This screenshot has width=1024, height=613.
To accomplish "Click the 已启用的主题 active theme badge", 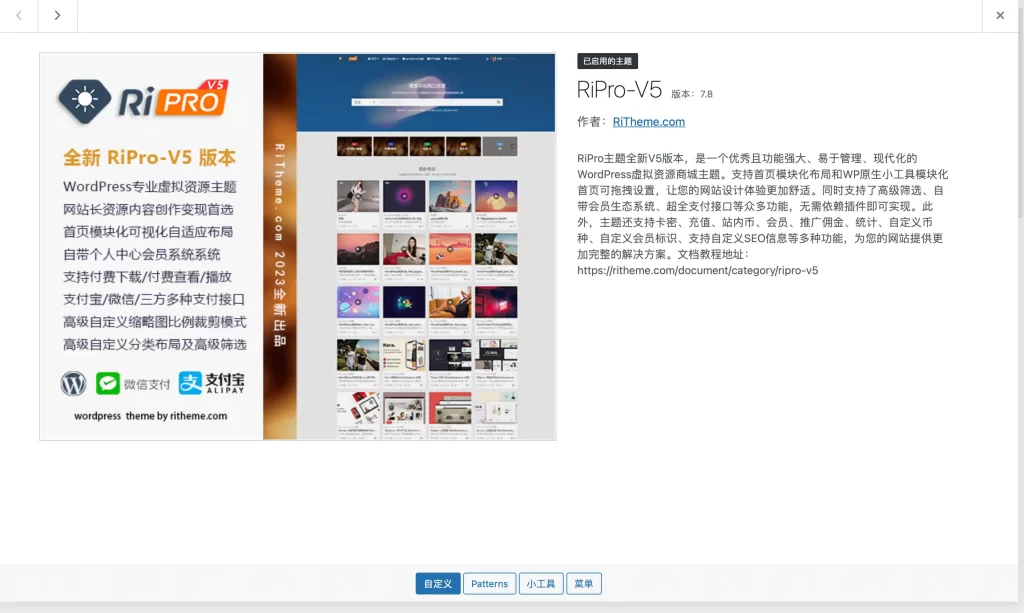I will (607, 61).
